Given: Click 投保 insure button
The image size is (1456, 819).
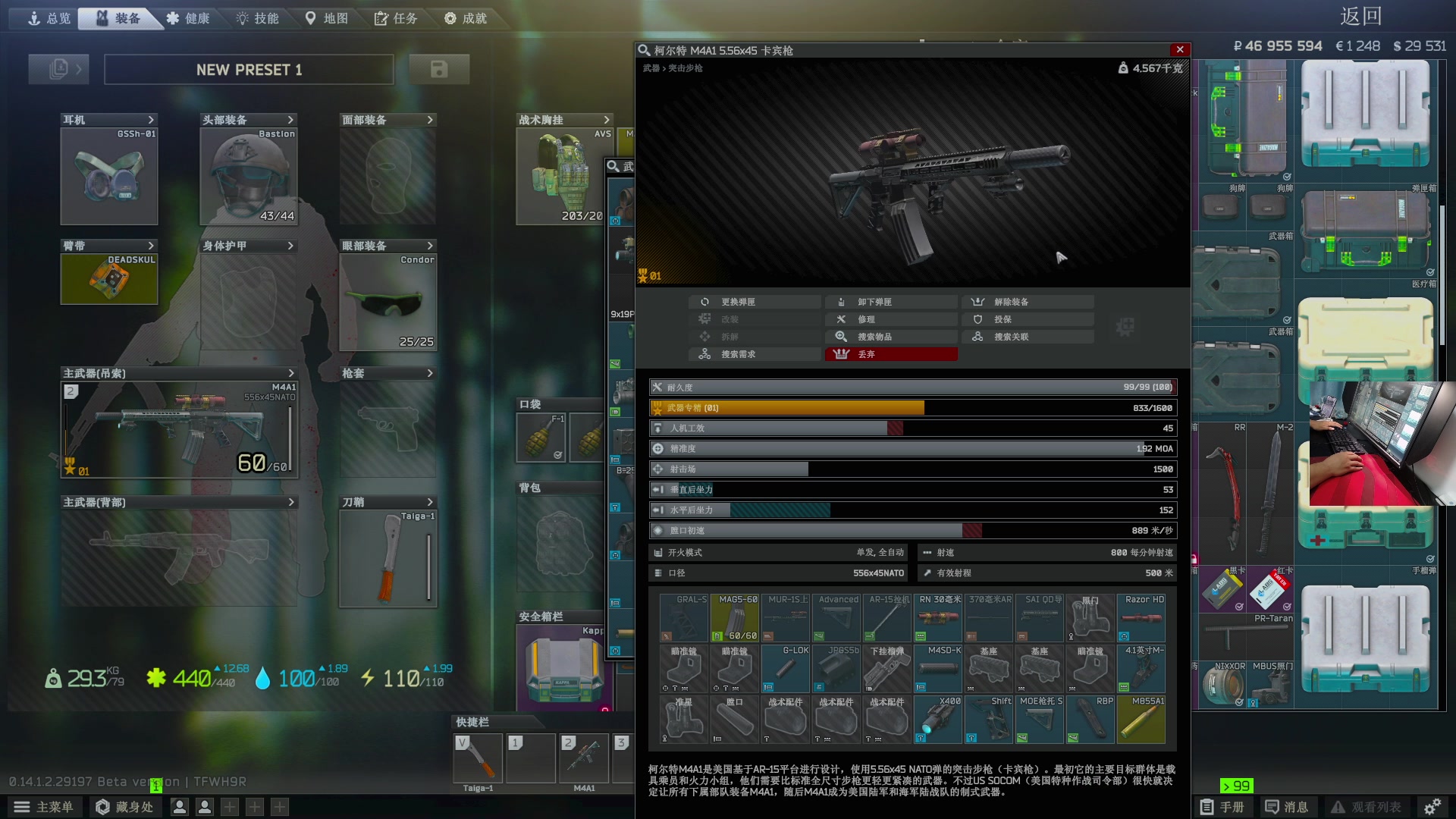Looking at the screenshot, I should pyautogui.click(x=1028, y=319).
